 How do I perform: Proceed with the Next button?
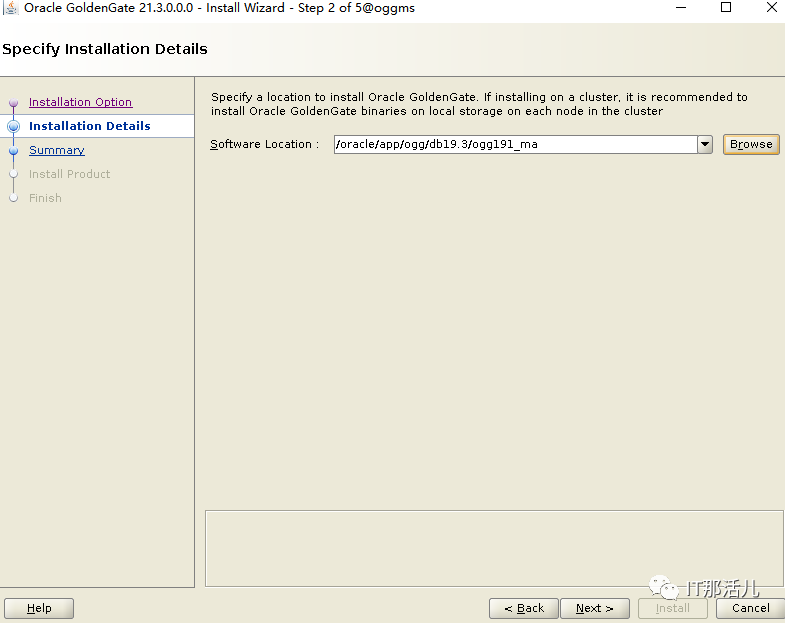point(595,608)
